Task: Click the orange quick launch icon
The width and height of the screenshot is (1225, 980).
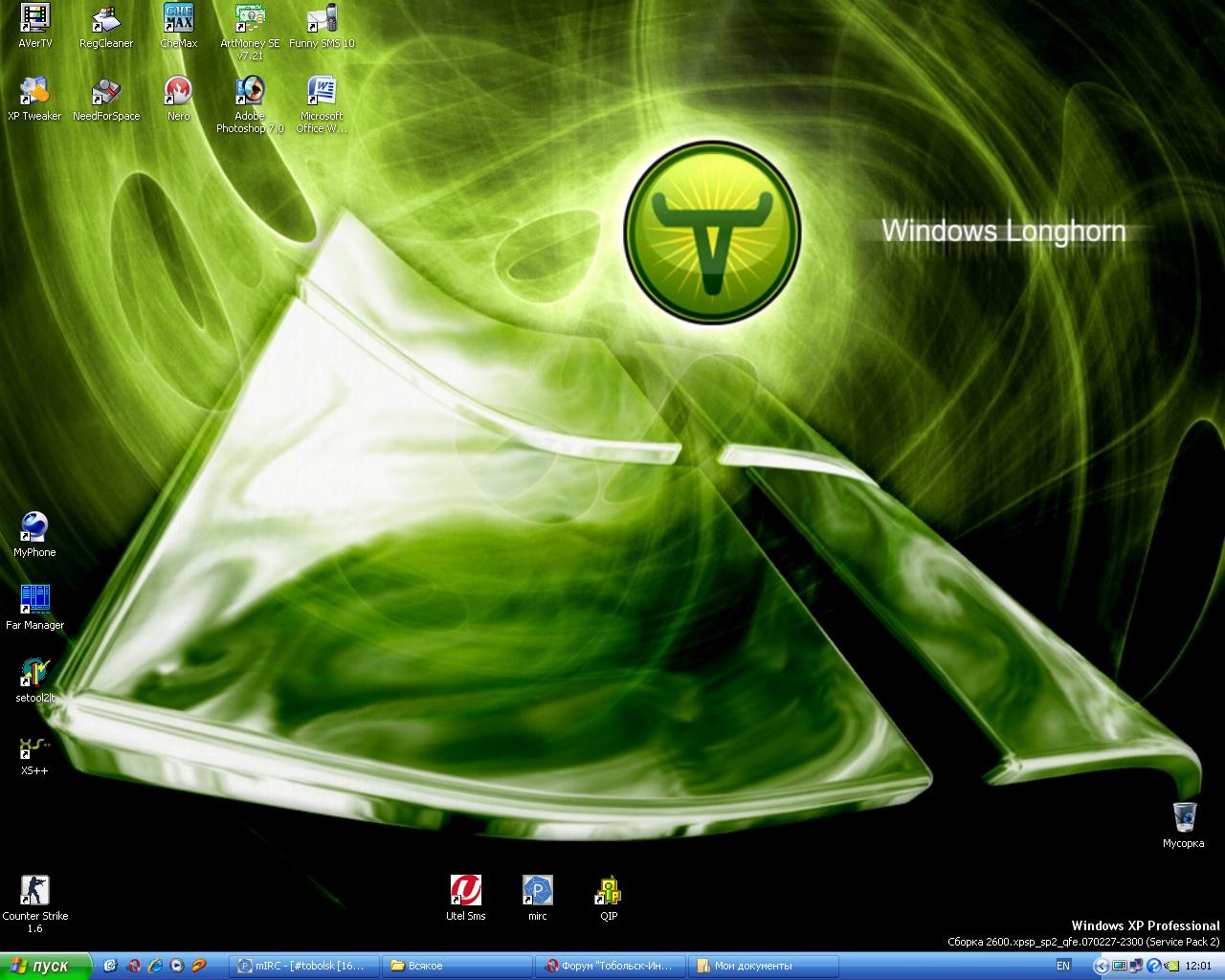Action: [199, 966]
